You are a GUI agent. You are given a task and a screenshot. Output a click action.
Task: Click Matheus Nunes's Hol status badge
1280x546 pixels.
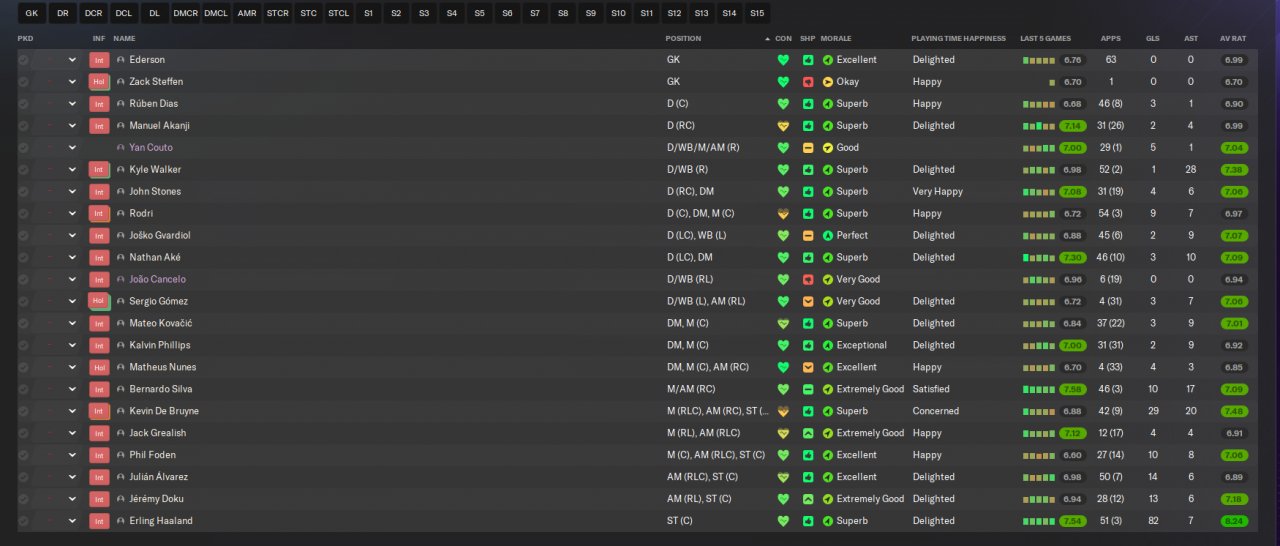[x=98, y=368]
